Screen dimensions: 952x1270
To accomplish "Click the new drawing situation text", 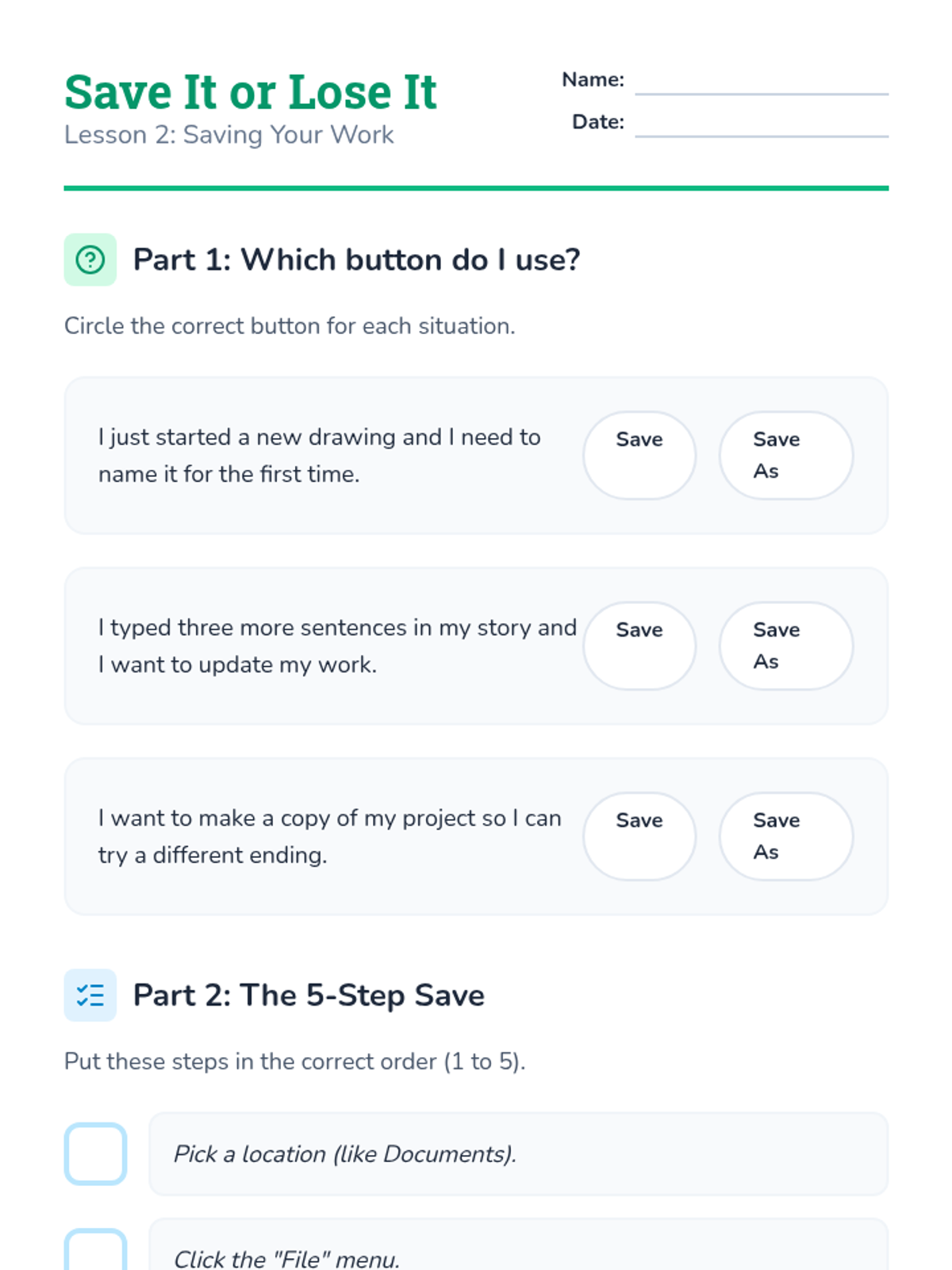I will pyautogui.click(x=319, y=456).
